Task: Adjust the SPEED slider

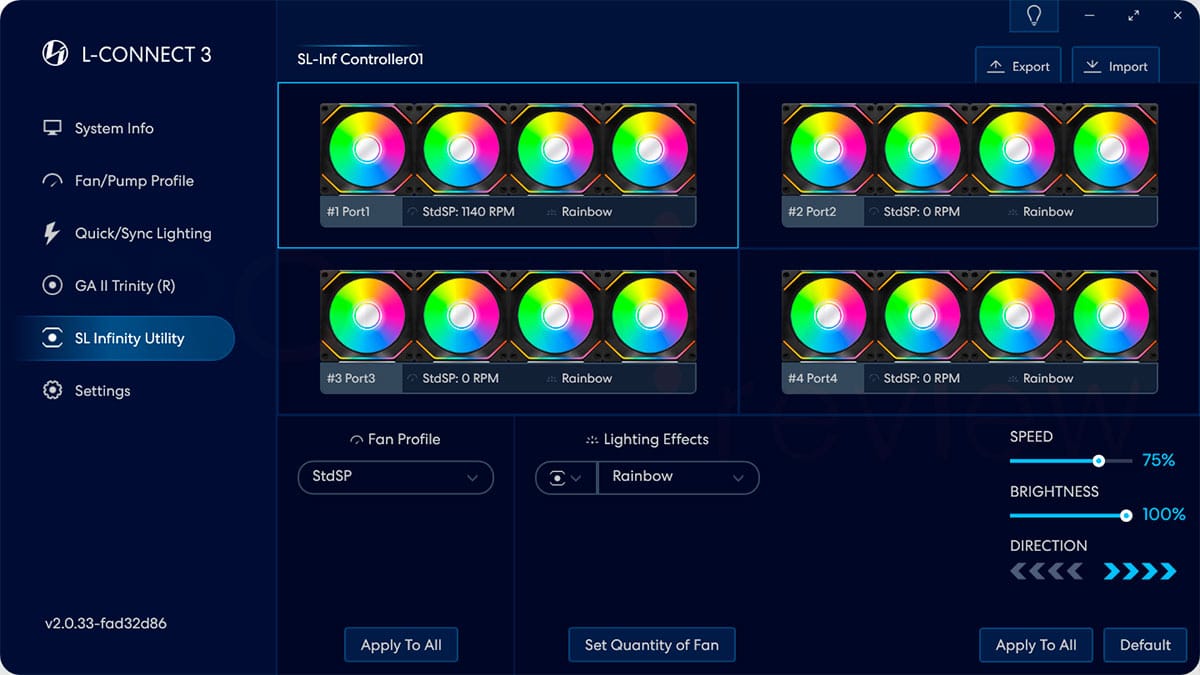Action: coord(1070,461)
